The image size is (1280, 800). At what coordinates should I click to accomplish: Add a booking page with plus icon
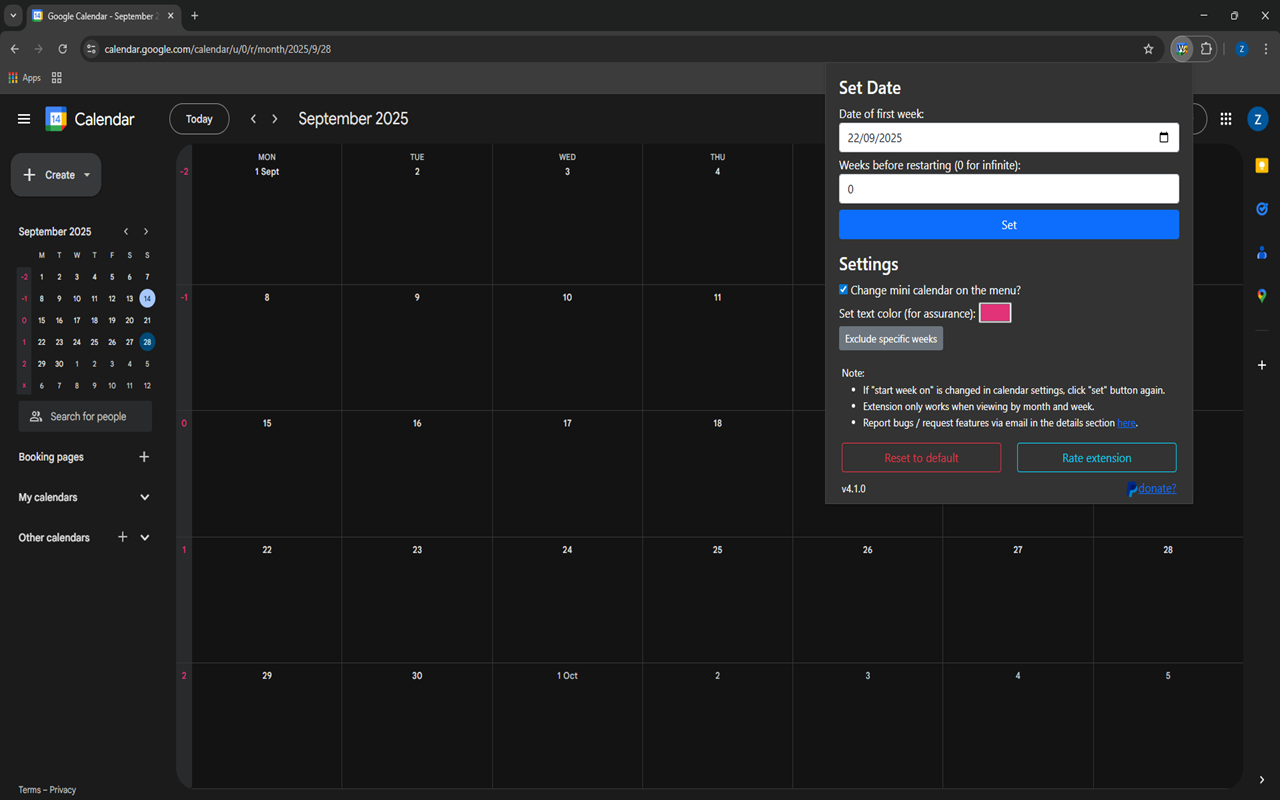pyautogui.click(x=144, y=457)
